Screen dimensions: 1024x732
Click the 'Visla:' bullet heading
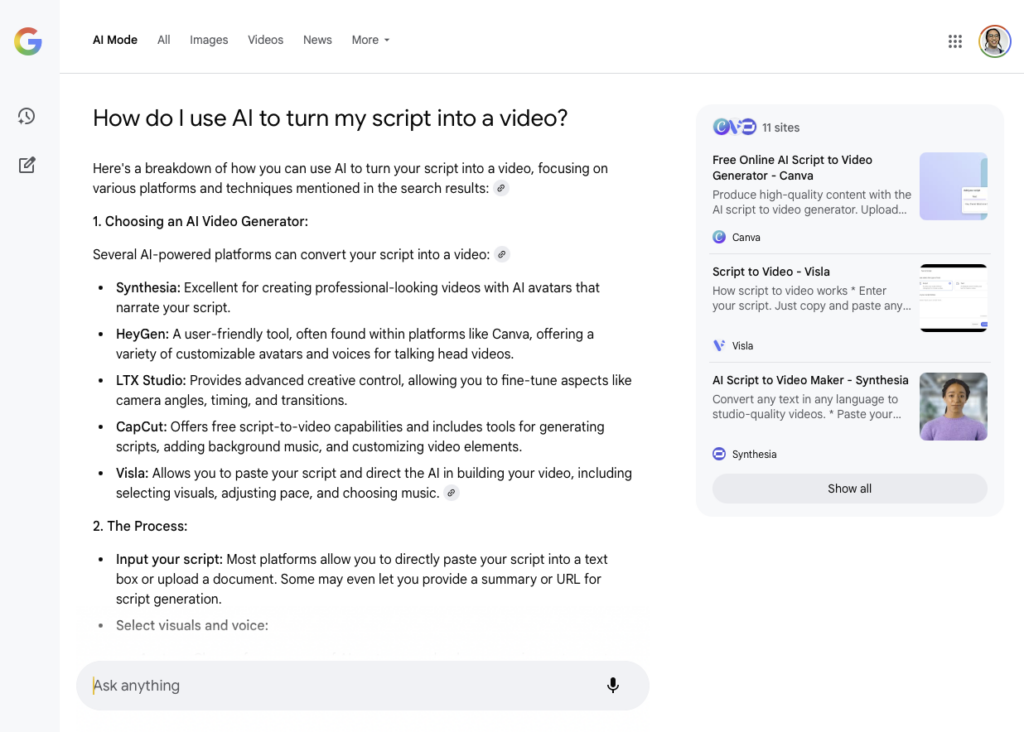(x=133, y=473)
